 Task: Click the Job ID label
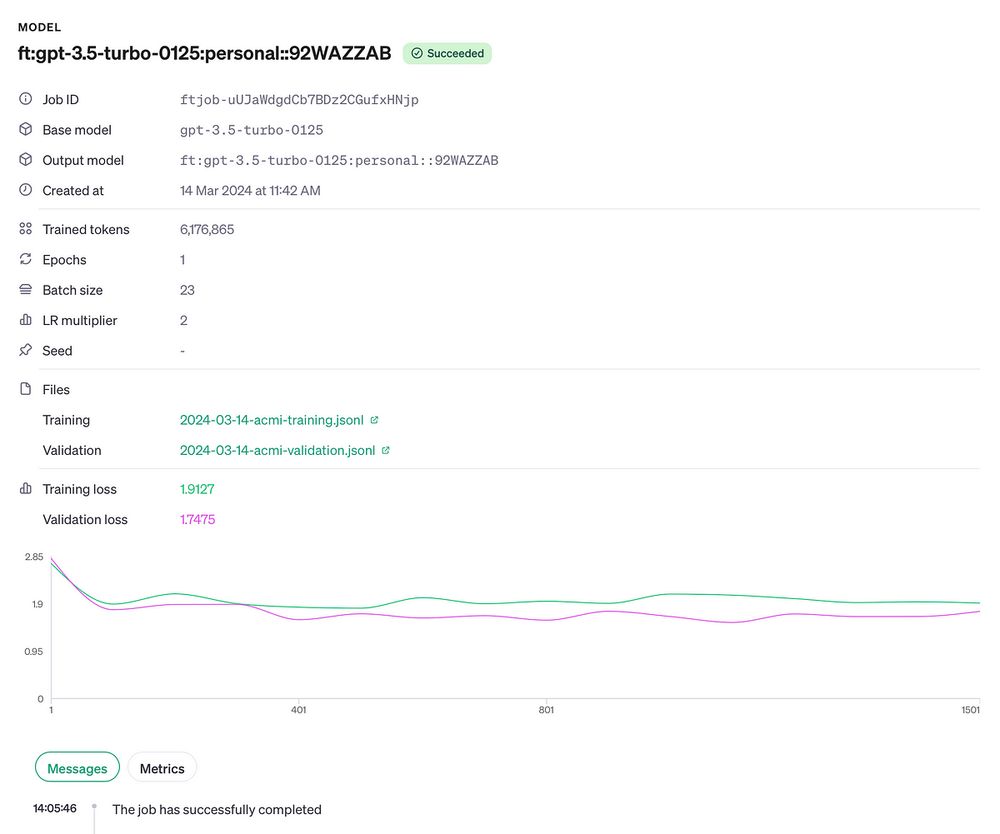click(x=61, y=99)
